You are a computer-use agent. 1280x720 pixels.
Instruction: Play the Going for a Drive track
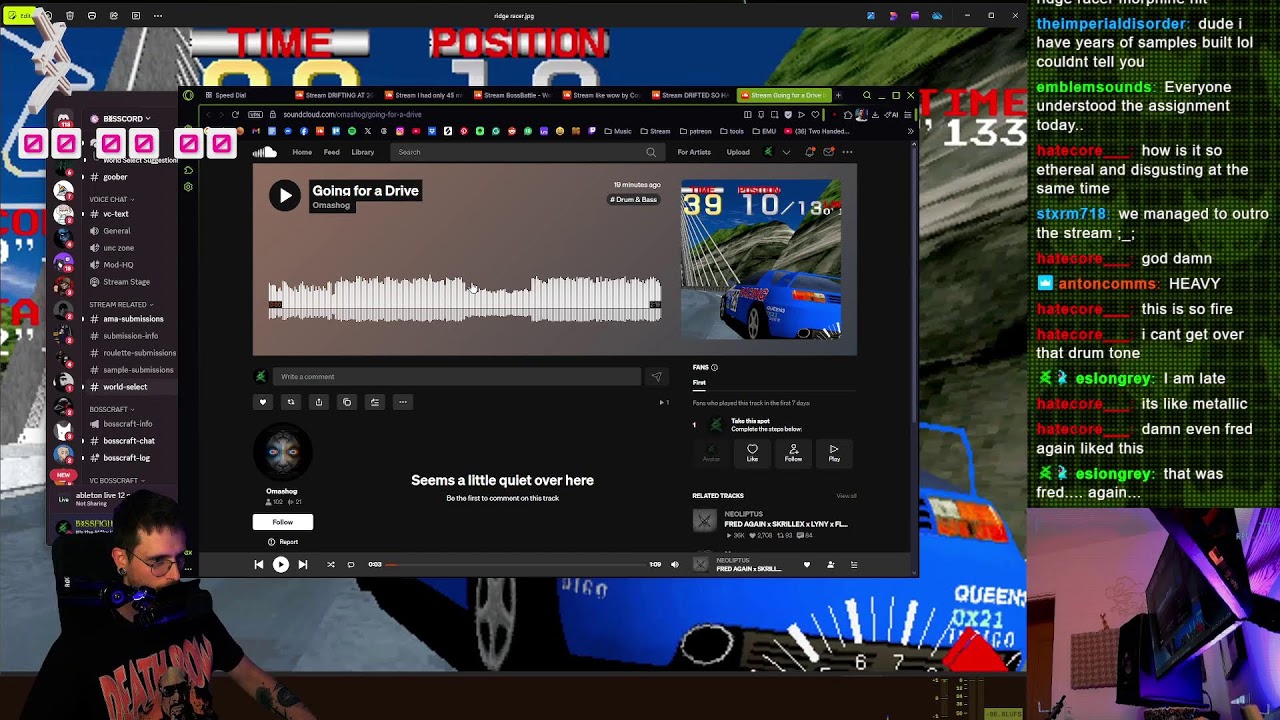tap(285, 196)
